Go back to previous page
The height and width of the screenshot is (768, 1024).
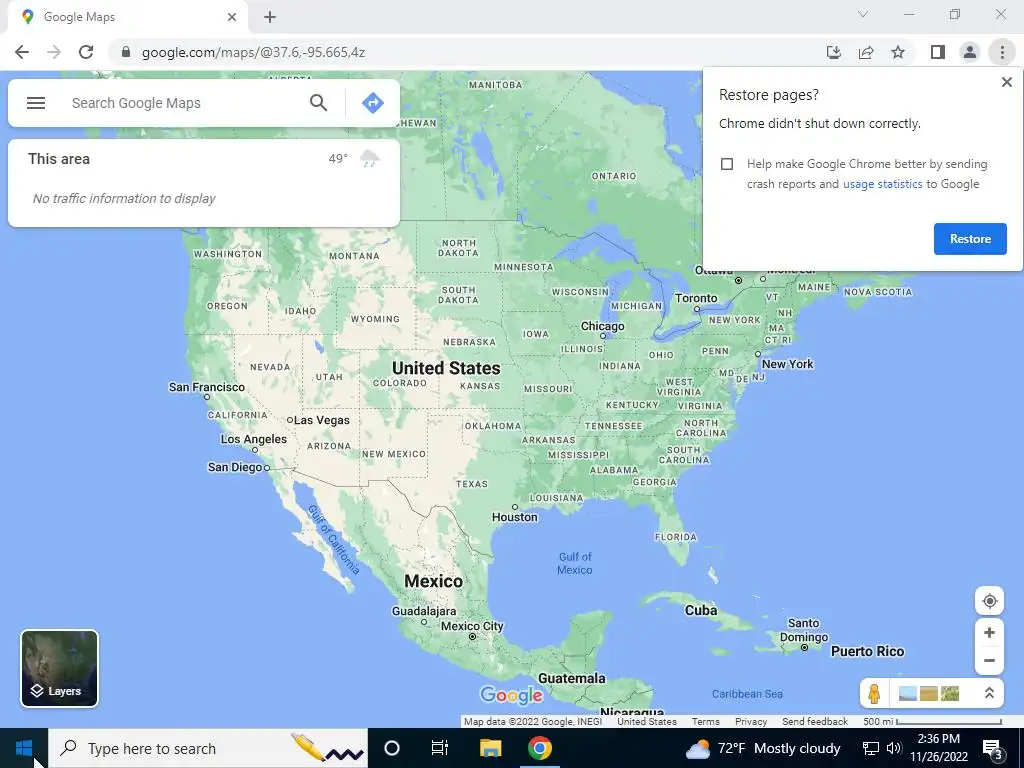click(x=22, y=52)
